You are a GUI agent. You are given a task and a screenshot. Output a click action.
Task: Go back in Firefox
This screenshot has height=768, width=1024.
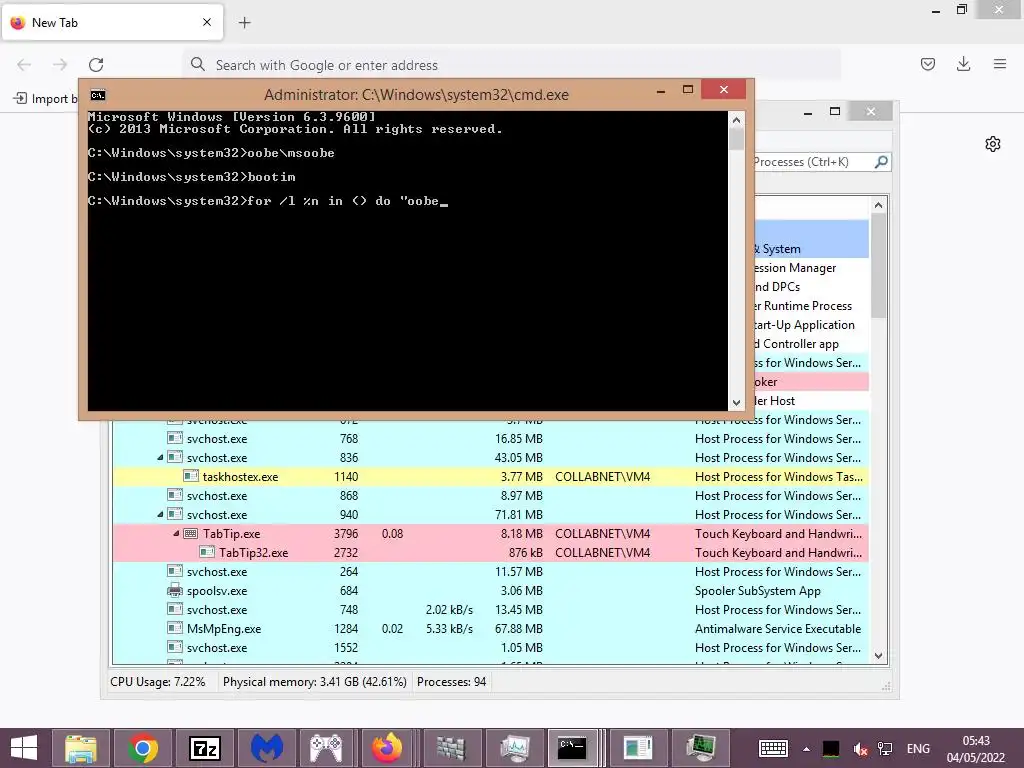pyautogui.click(x=24, y=64)
